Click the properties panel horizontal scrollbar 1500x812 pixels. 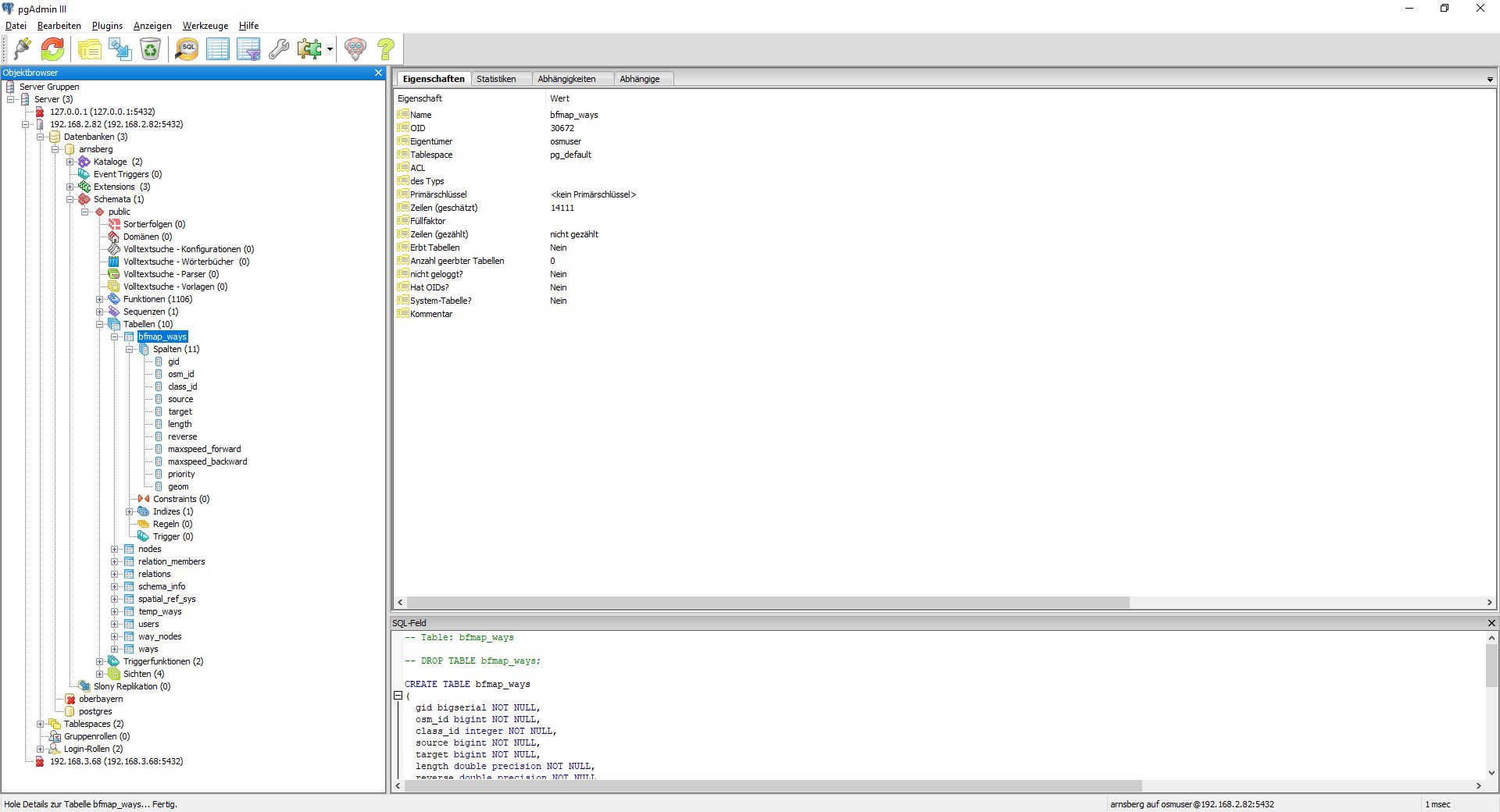tap(769, 603)
